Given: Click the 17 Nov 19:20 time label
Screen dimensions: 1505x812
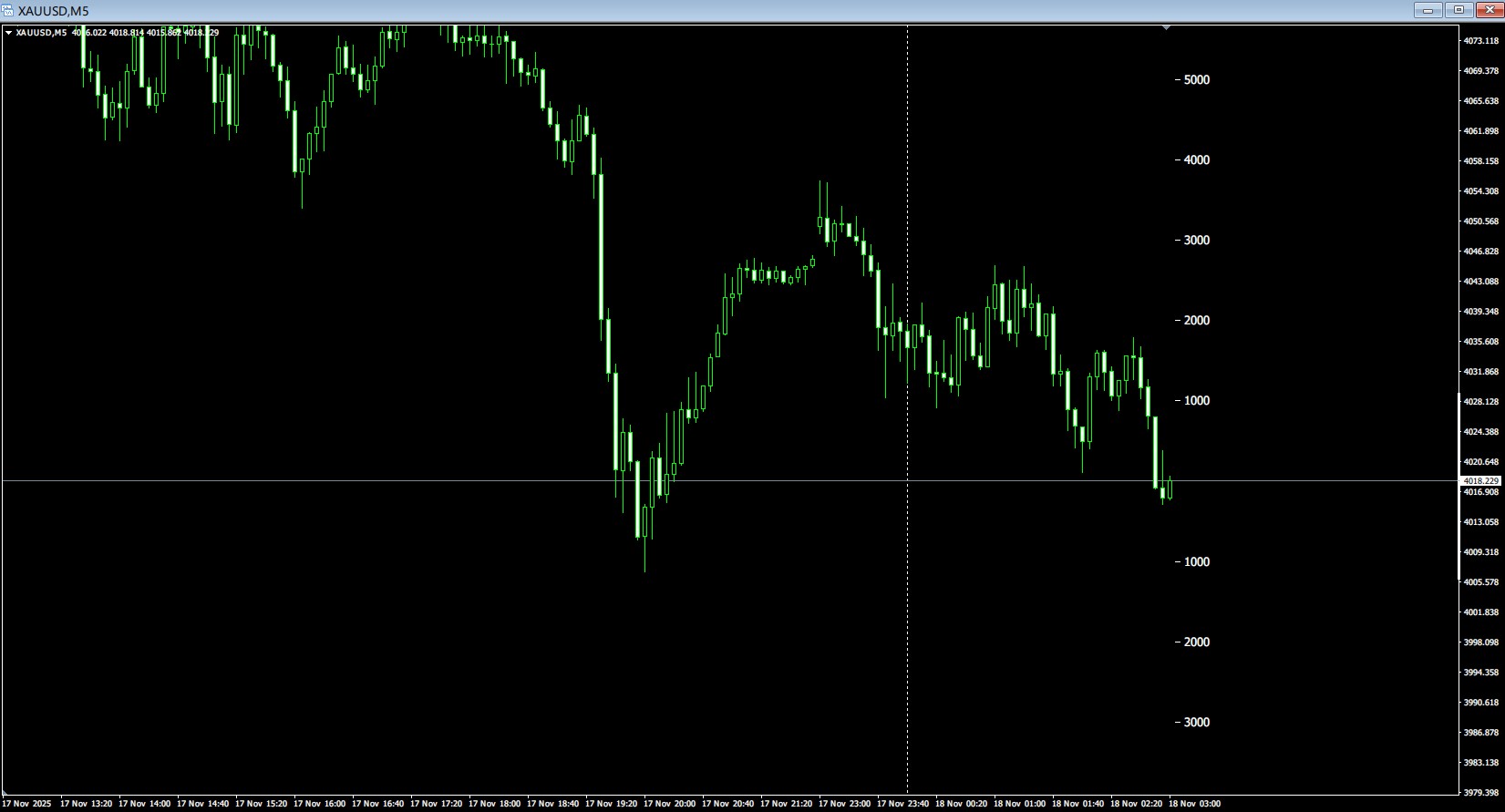Looking at the screenshot, I should click(611, 804).
